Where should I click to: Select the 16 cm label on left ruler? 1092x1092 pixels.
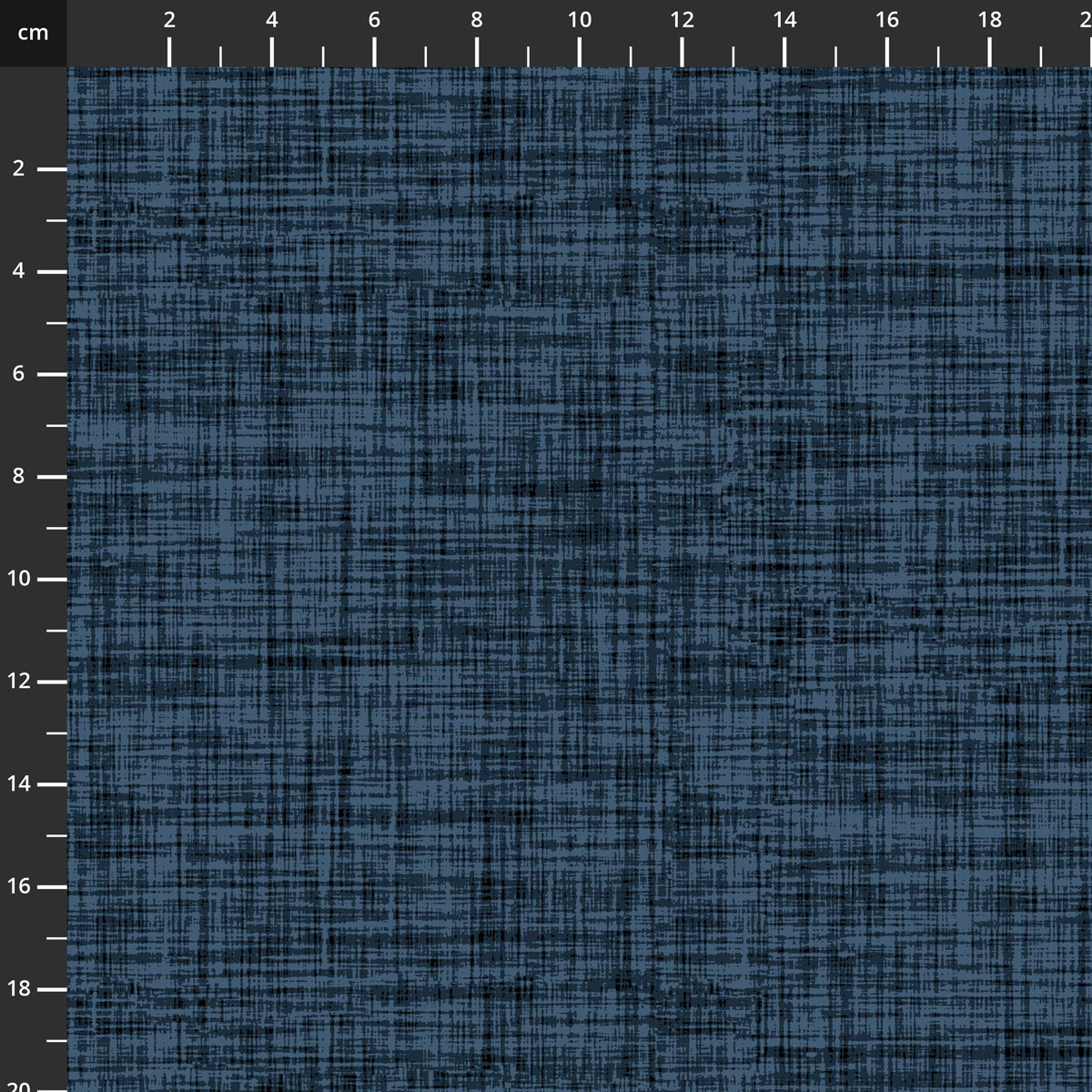point(19,887)
